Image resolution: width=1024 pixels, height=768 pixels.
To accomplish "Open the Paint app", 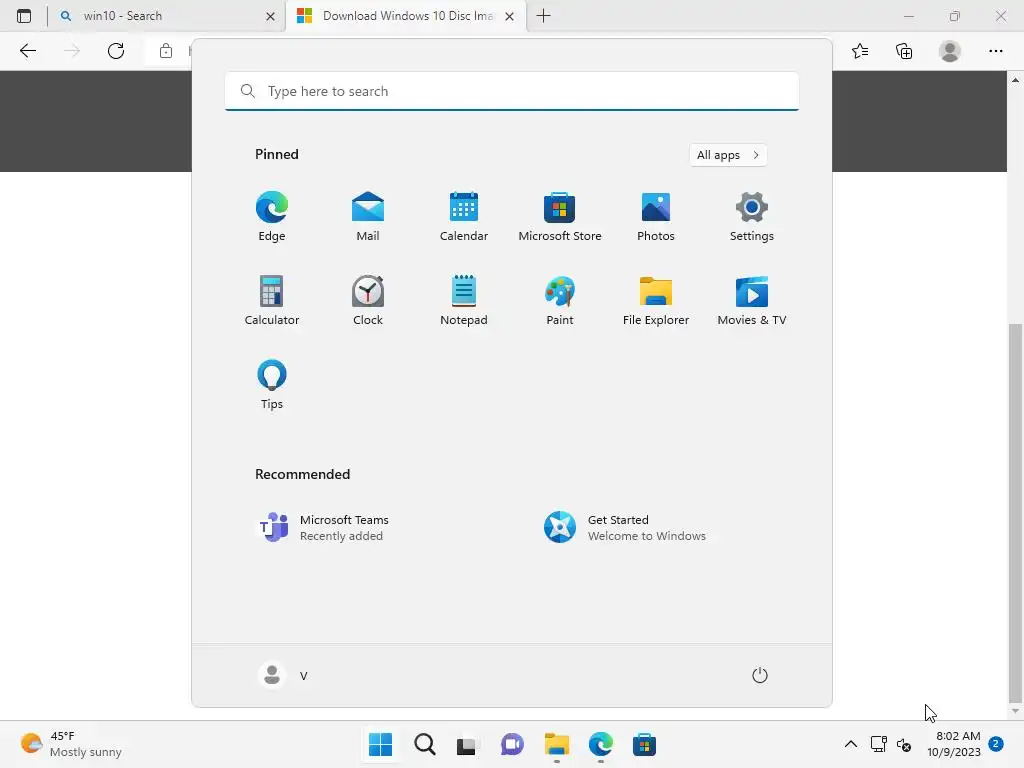I will [560, 301].
